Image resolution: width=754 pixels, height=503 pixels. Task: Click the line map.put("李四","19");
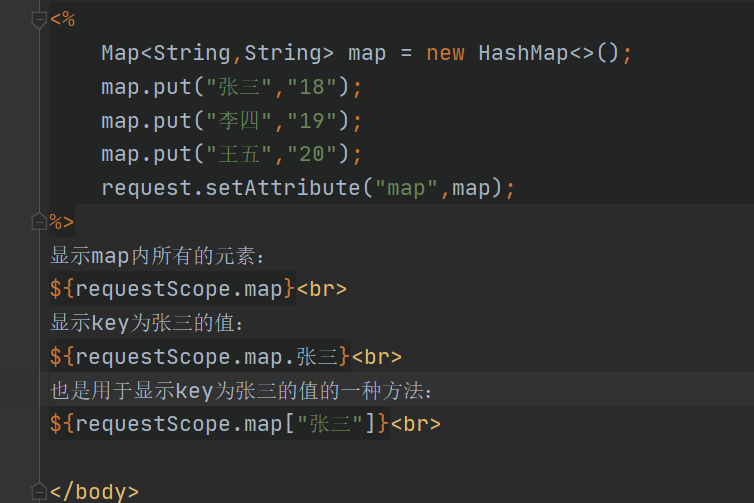pyautogui.click(x=231, y=121)
